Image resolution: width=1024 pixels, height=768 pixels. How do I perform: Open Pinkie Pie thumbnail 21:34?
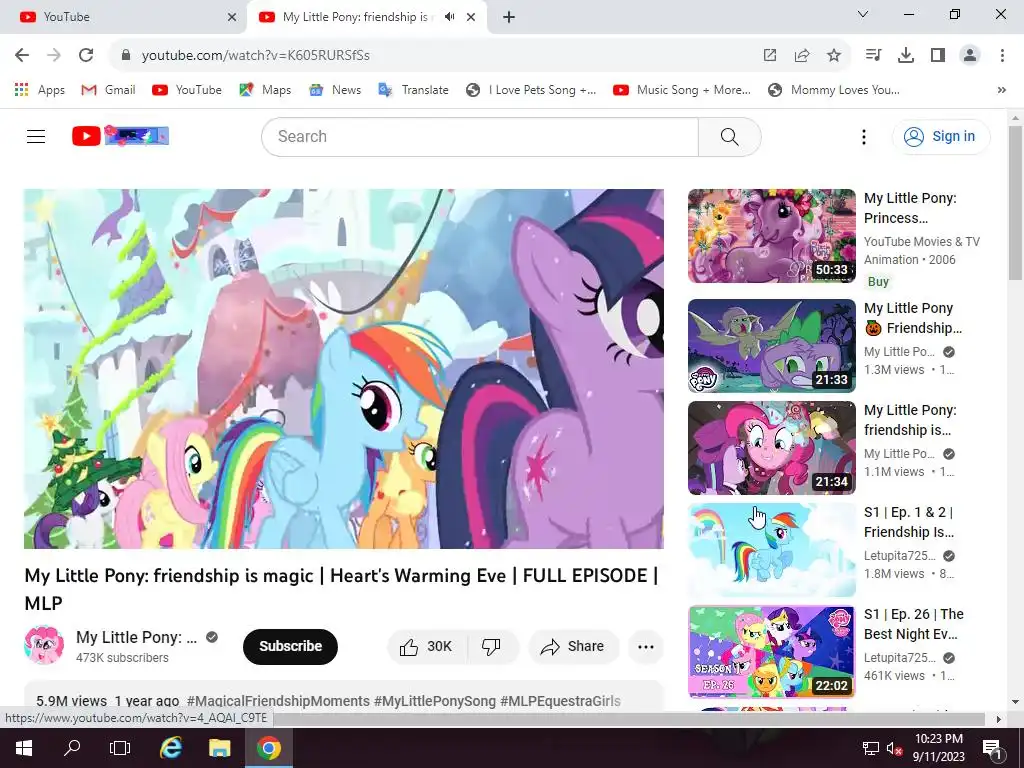[772, 448]
